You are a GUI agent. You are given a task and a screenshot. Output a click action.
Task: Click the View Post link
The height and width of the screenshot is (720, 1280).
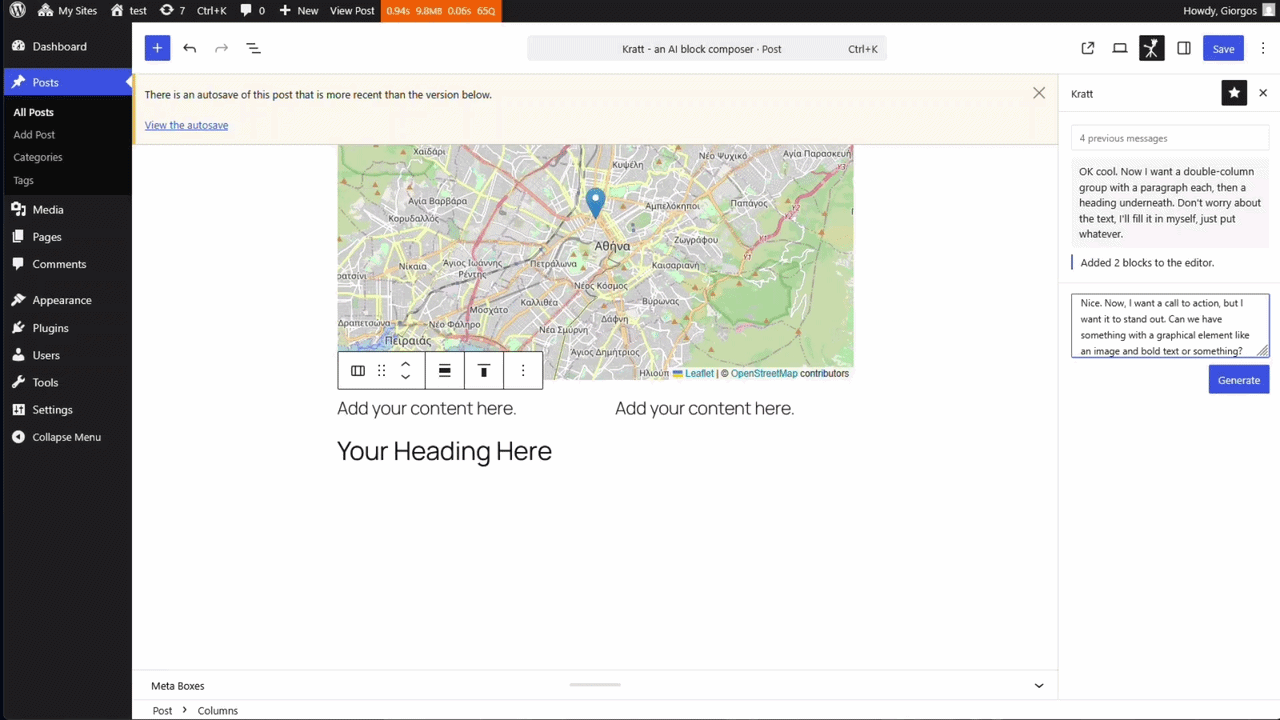tap(352, 10)
